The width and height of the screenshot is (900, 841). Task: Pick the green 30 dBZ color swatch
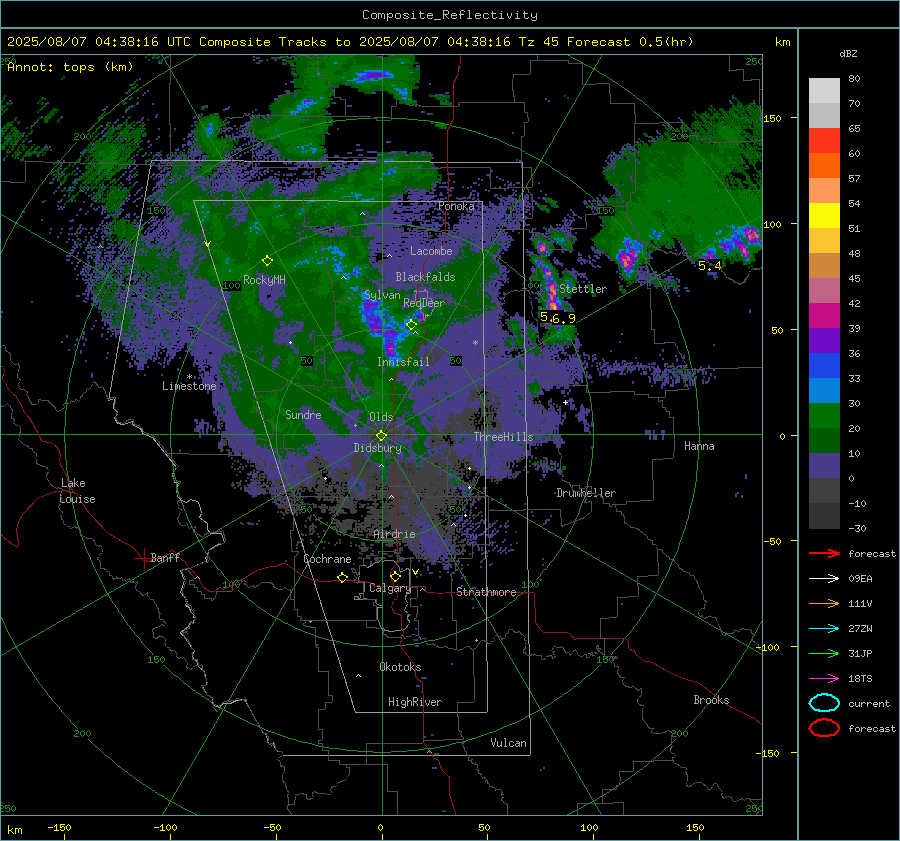(824, 415)
